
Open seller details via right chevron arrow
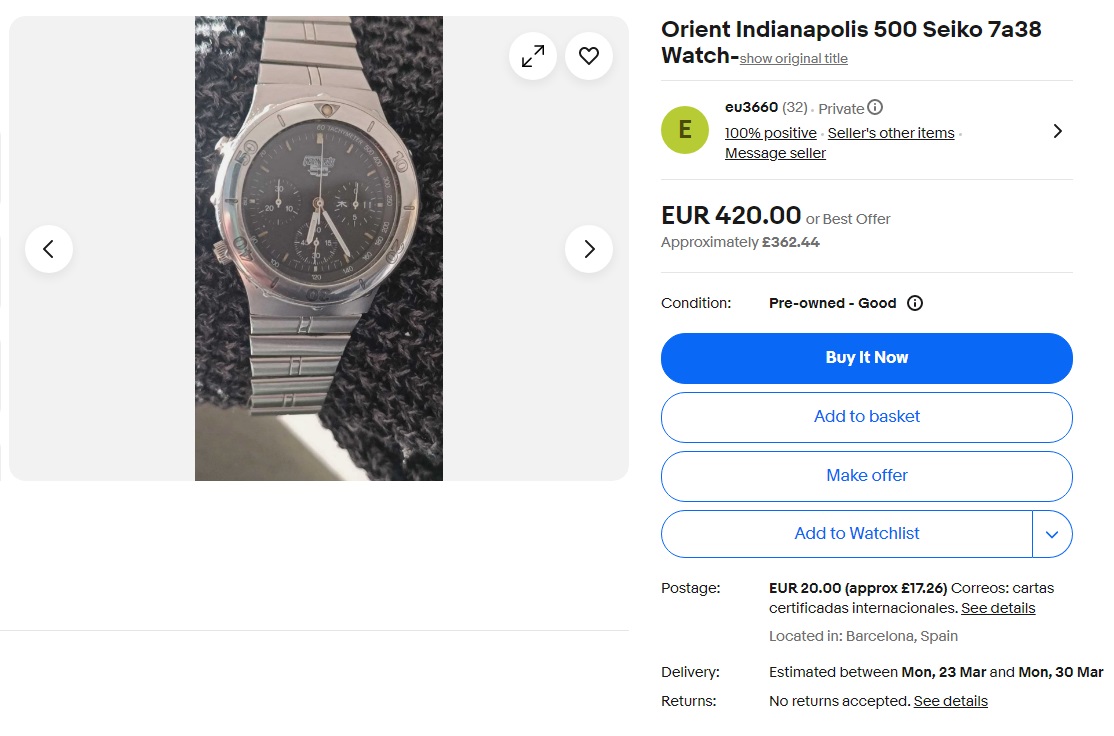coord(1057,130)
